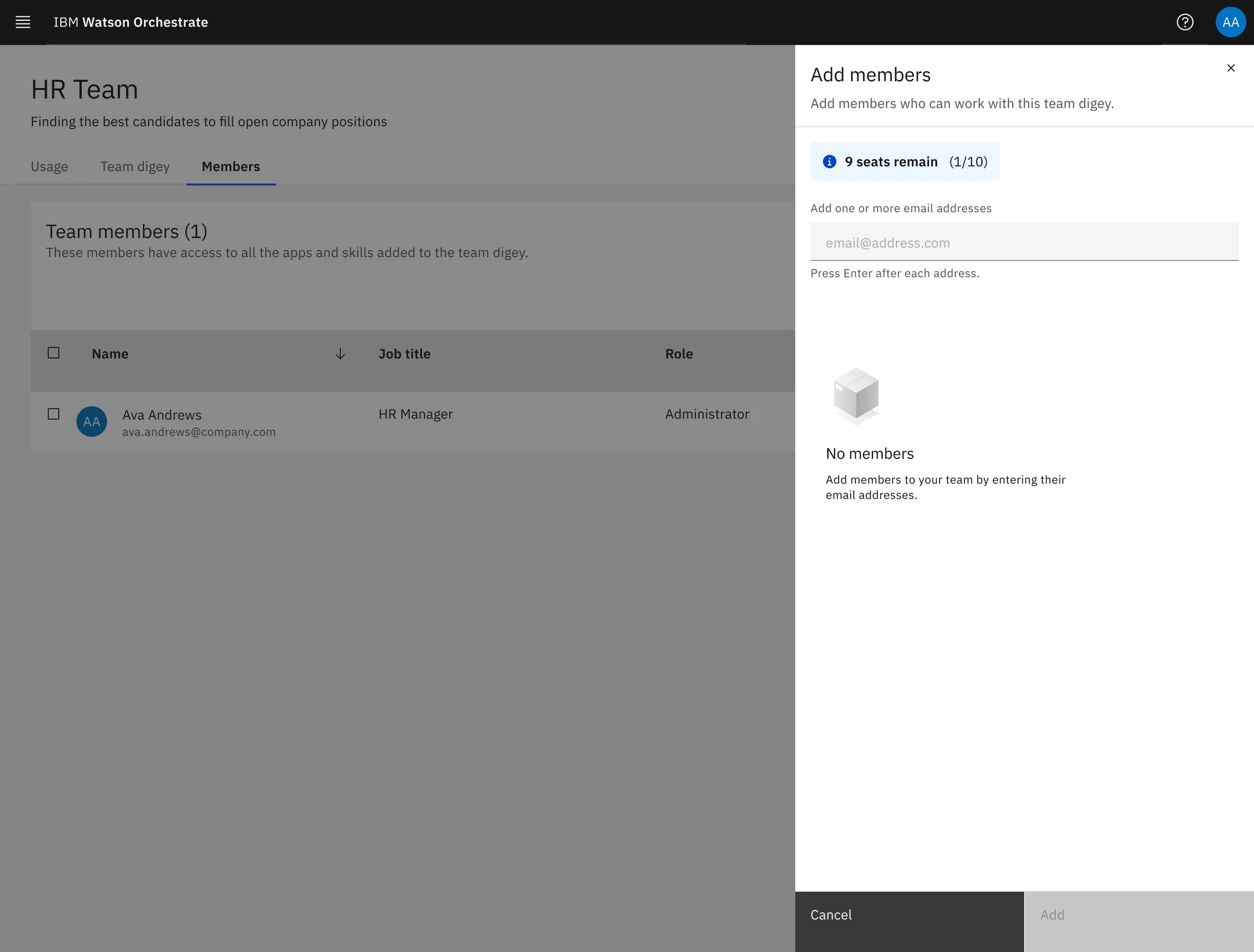Viewport: 1254px width, 952px height.
Task: Open the help question mark icon
Action: point(1184,22)
